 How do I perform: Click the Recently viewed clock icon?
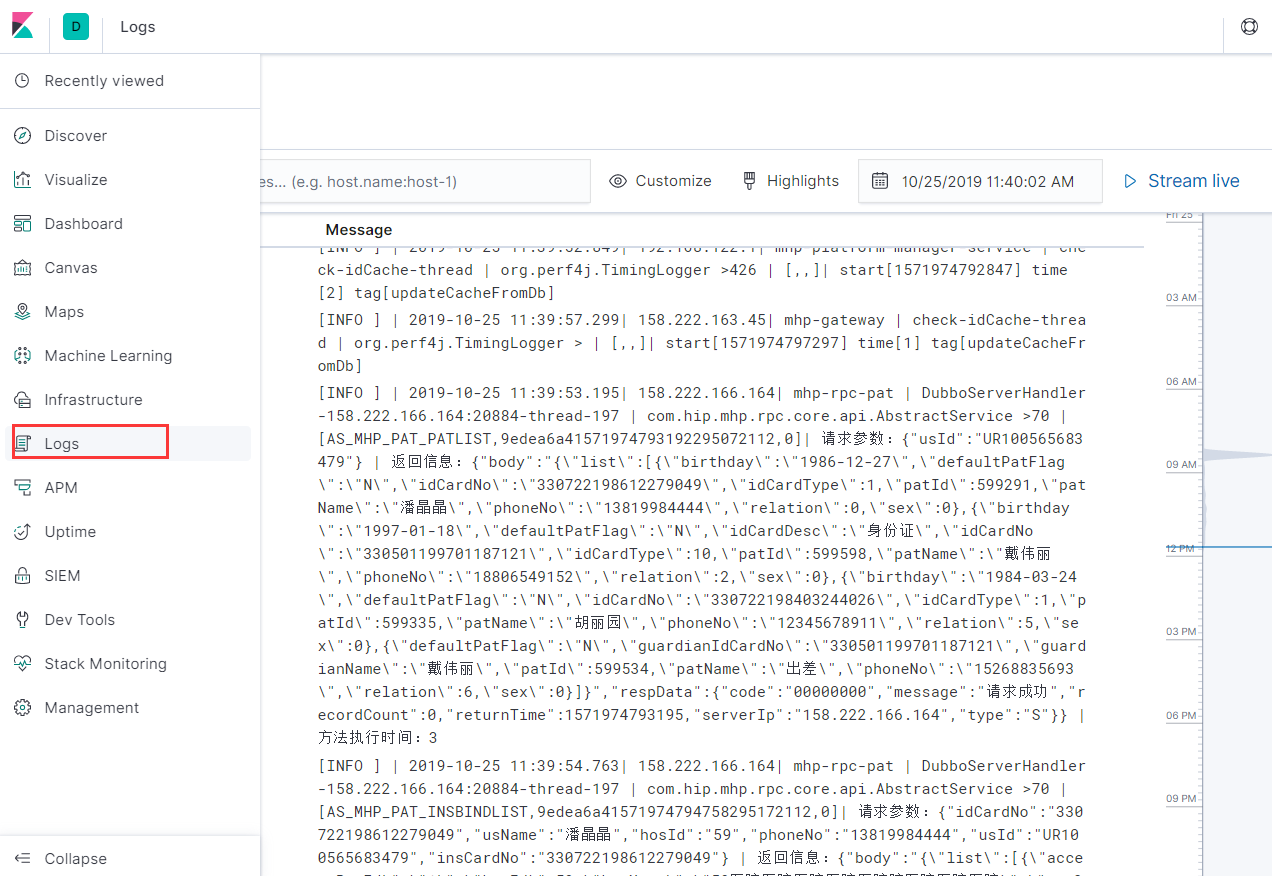click(23, 81)
